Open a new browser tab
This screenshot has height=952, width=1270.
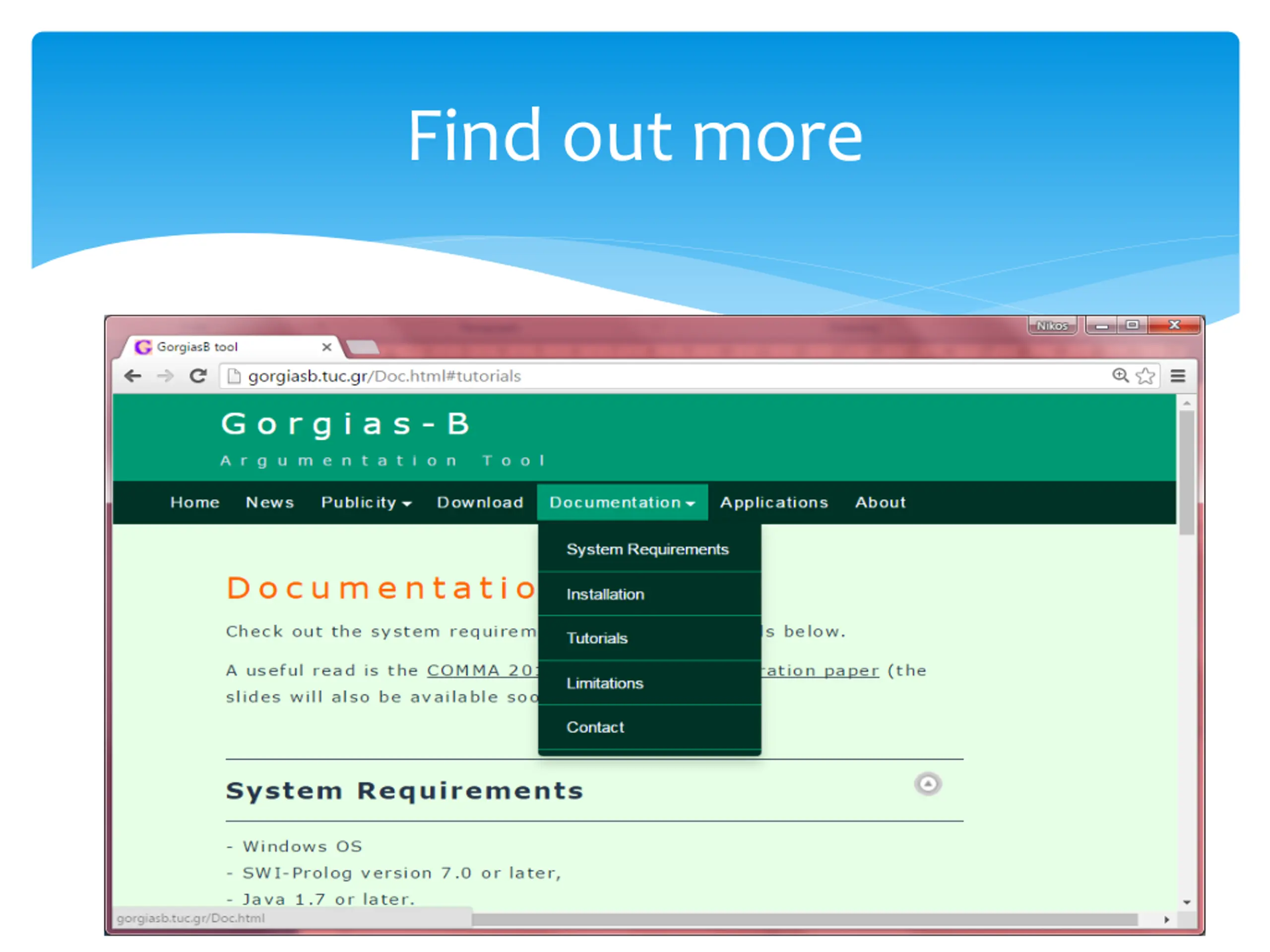click(x=363, y=347)
